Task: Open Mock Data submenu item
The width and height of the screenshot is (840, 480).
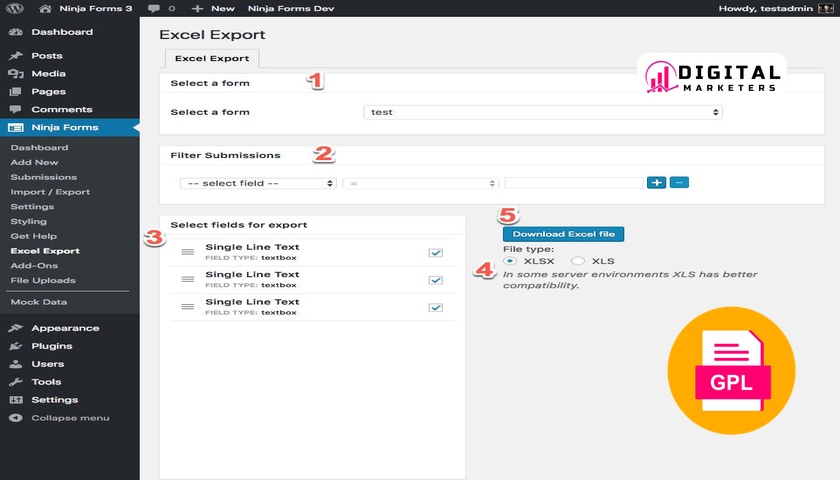Action: [x=39, y=302]
